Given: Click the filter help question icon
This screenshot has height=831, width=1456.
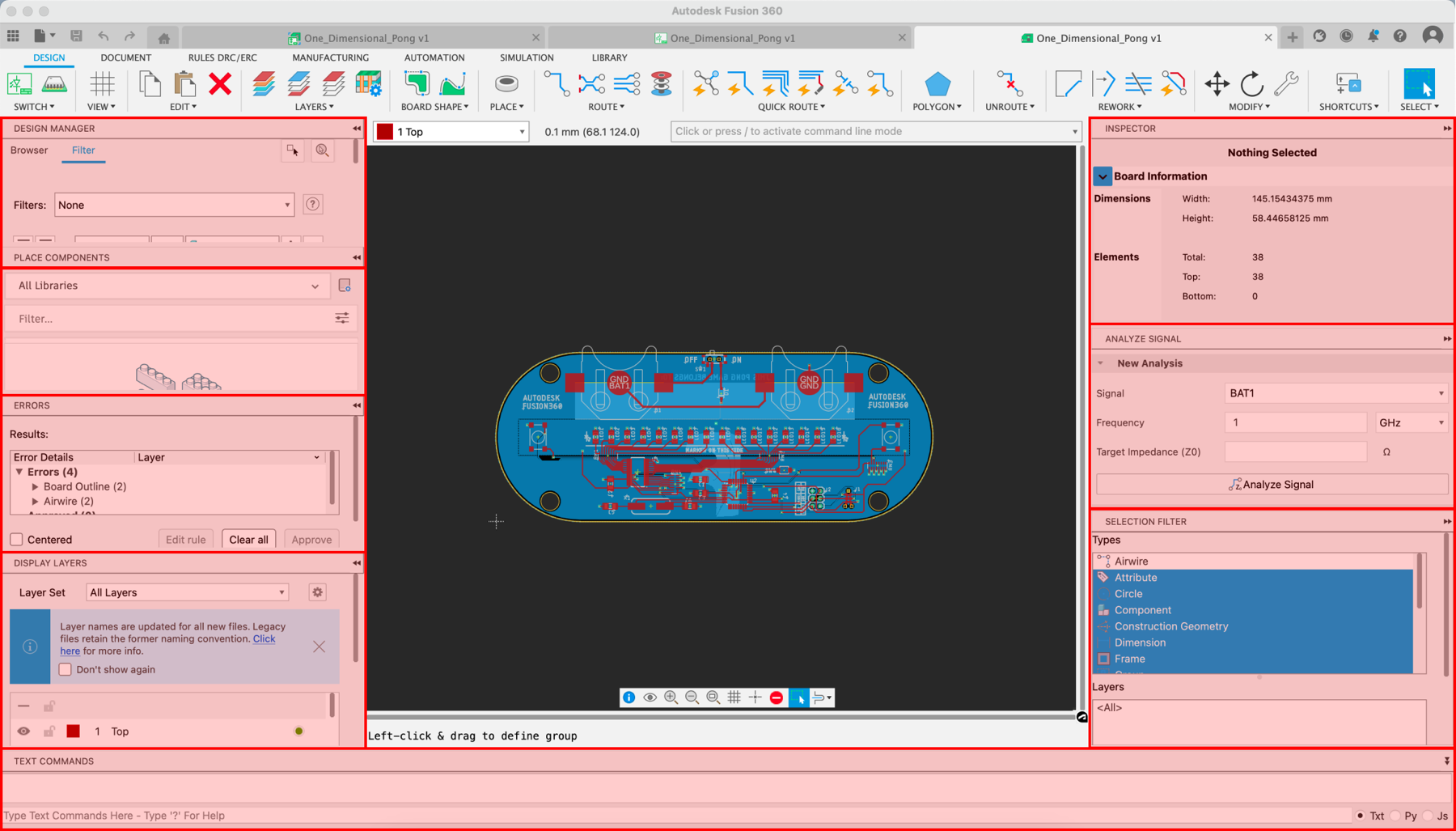Looking at the screenshot, I should click(313, 205).
